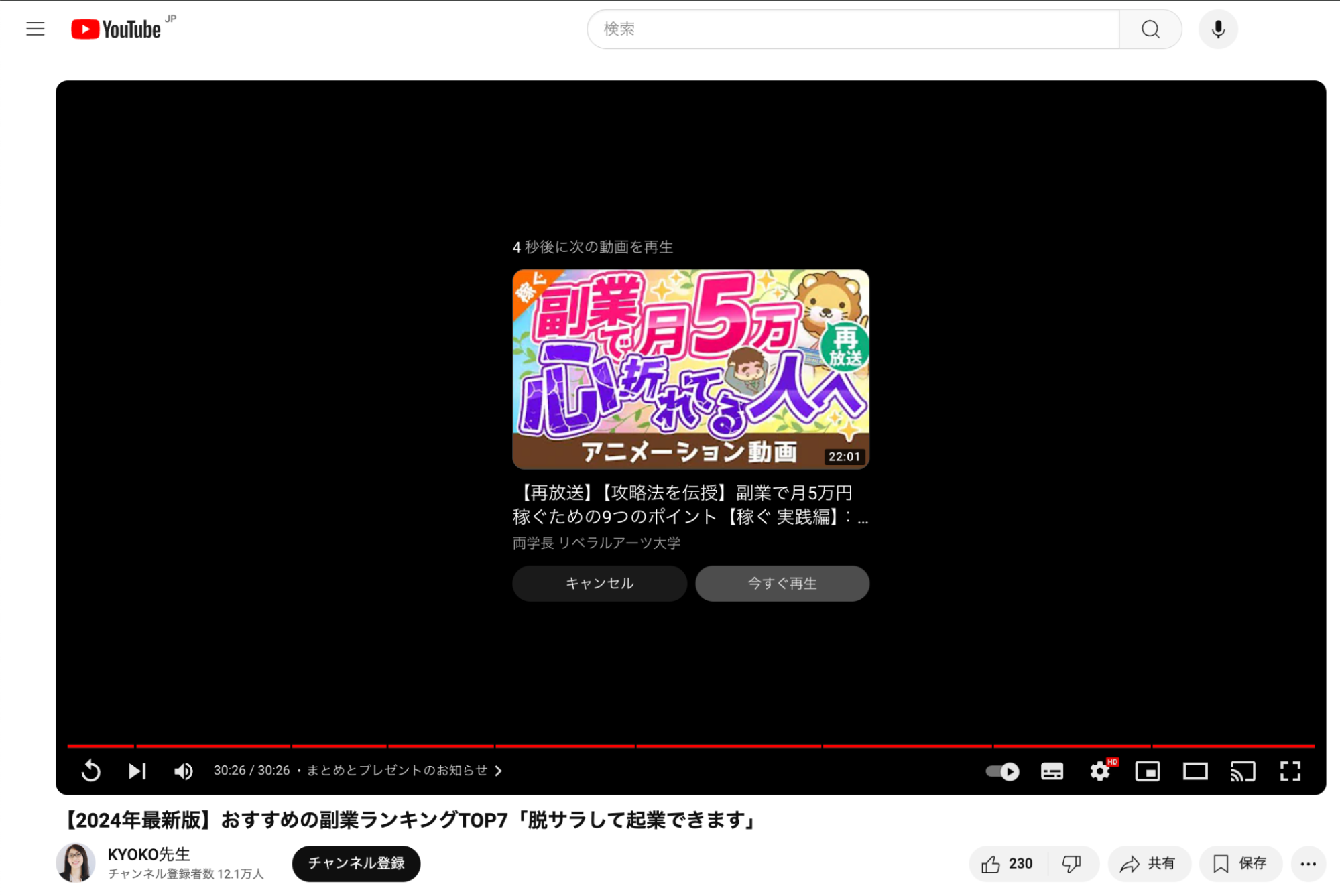Screen dimensions: 1340x896
Task: Switch to theater mode view
Action: (x=1195, y=771)
